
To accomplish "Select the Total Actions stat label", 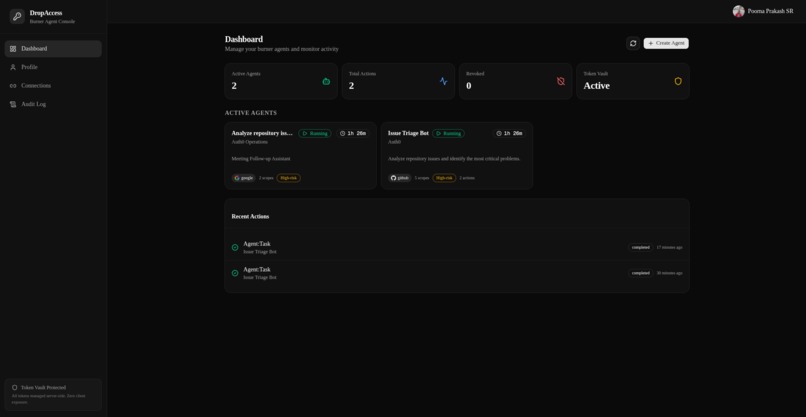I will (362, 74).
